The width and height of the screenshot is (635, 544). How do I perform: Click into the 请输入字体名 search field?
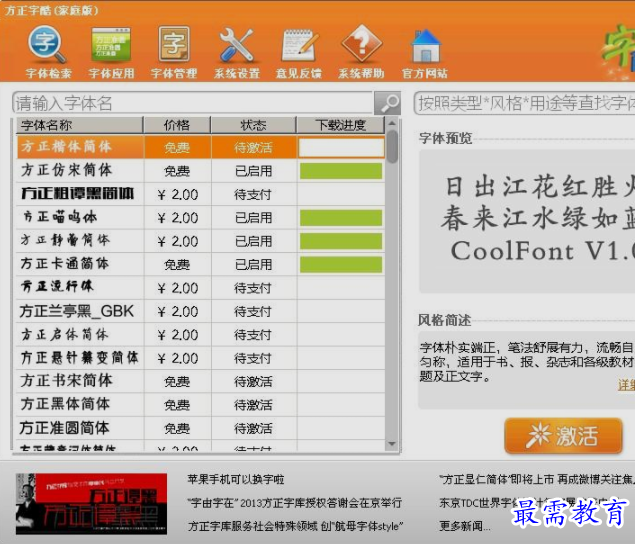tap(193, 103)
